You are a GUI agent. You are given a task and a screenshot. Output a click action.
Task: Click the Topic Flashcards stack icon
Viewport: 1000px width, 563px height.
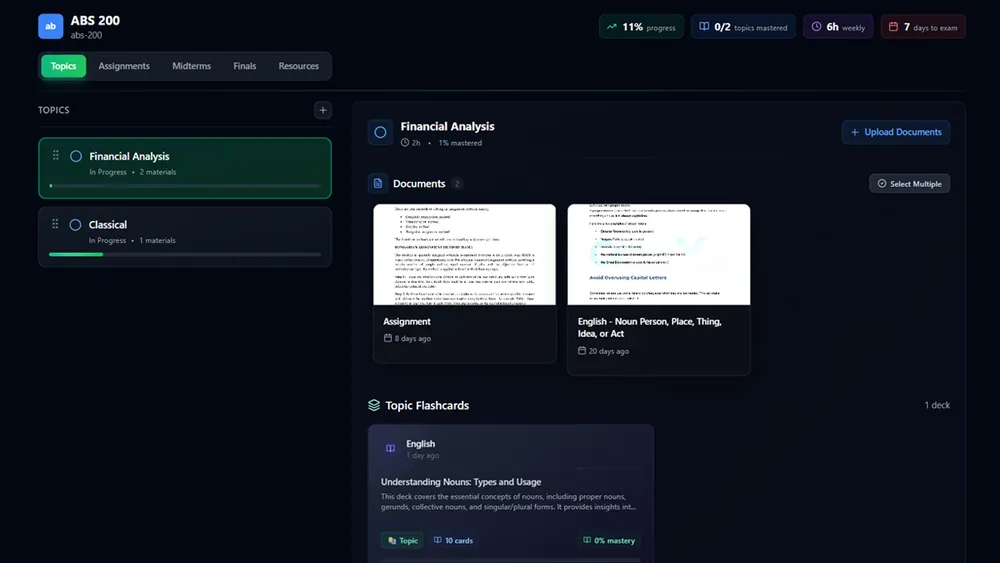point(374,405)
